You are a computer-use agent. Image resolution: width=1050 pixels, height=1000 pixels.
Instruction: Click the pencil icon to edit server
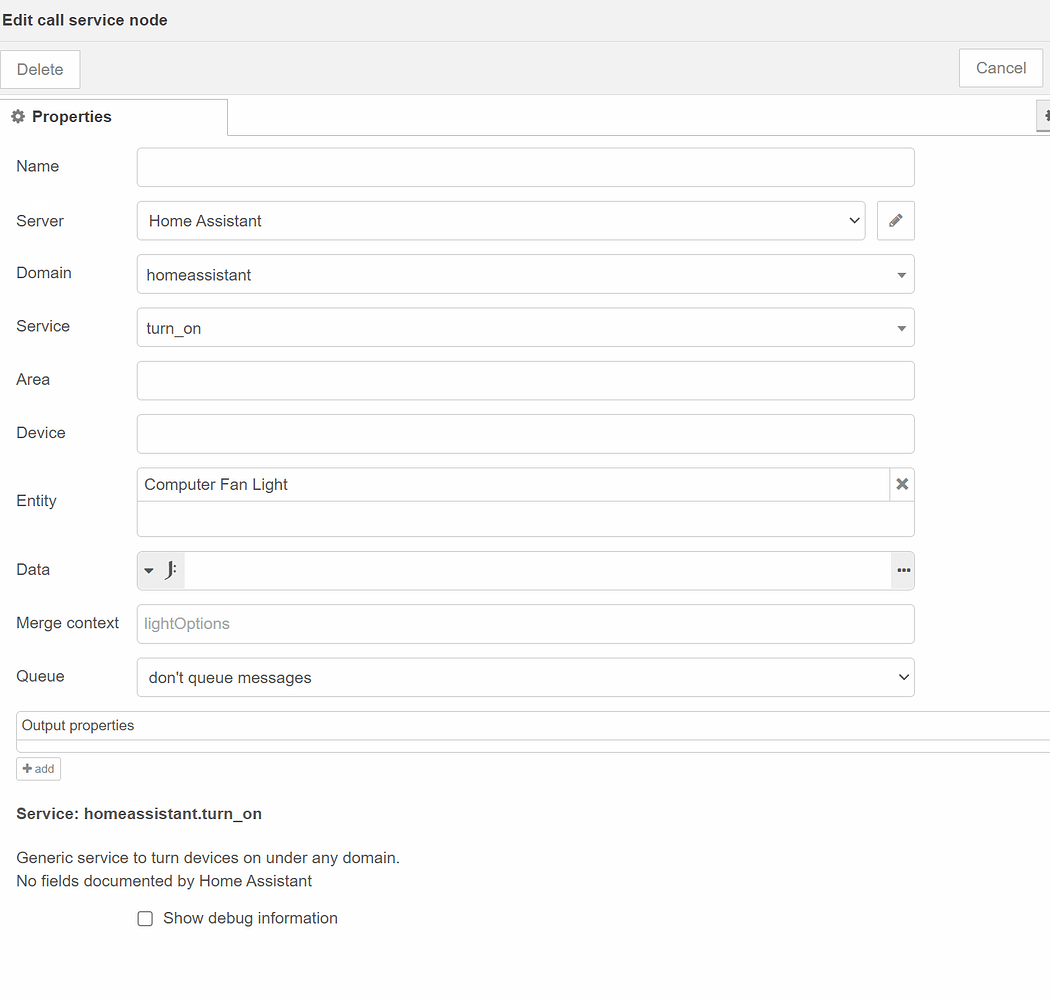(895, 221)
